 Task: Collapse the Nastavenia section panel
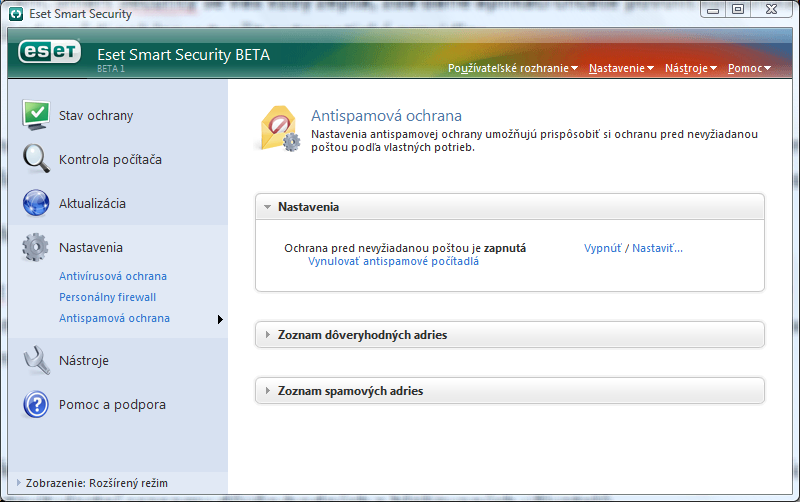268,207
